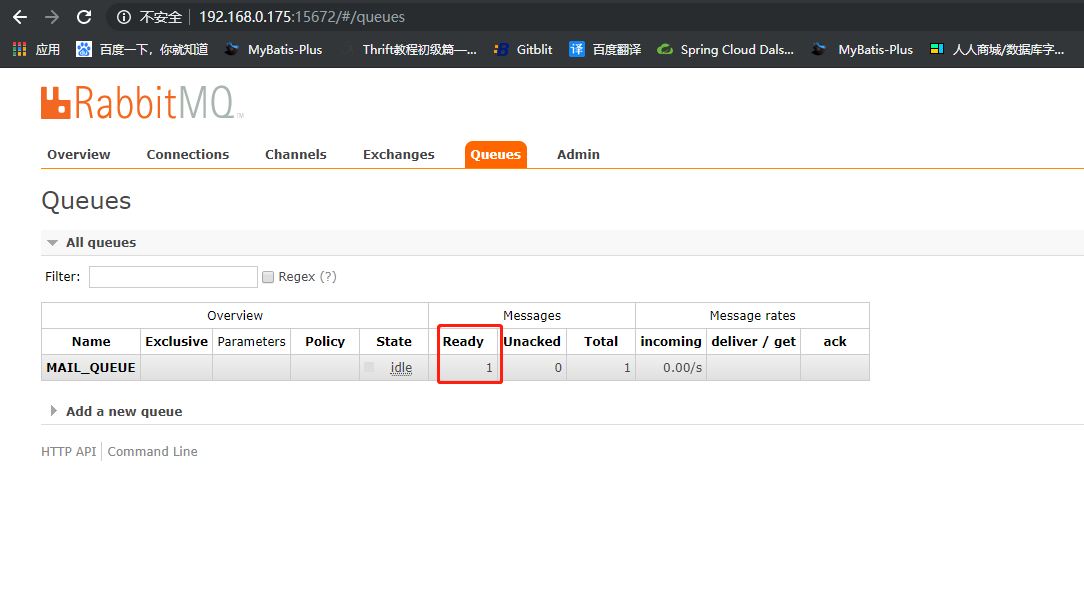Enable the Regex checkbox
This screenshot has height=605, width=1084.
pos(268,277)
